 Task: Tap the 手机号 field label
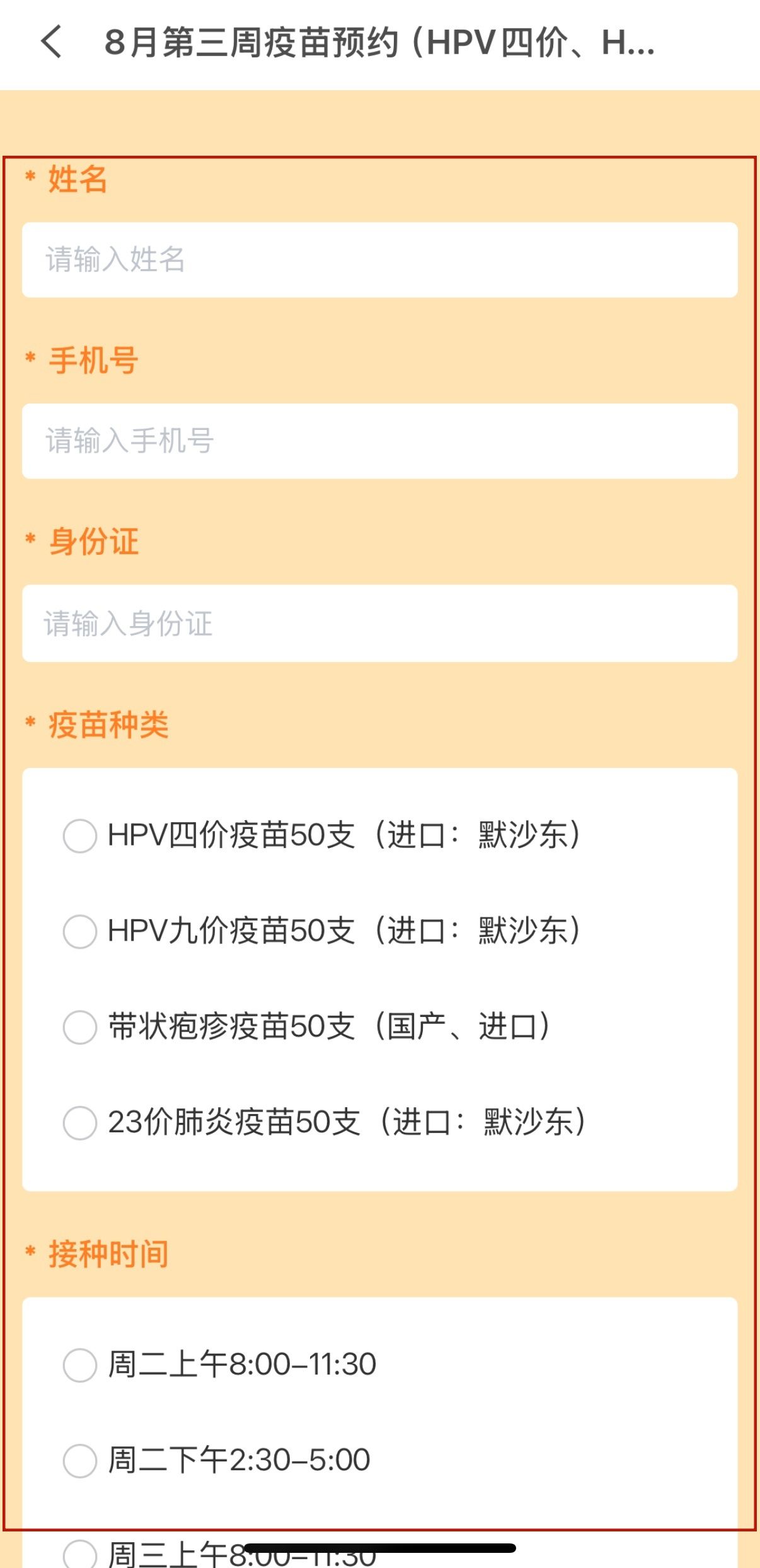coord(93,361)
